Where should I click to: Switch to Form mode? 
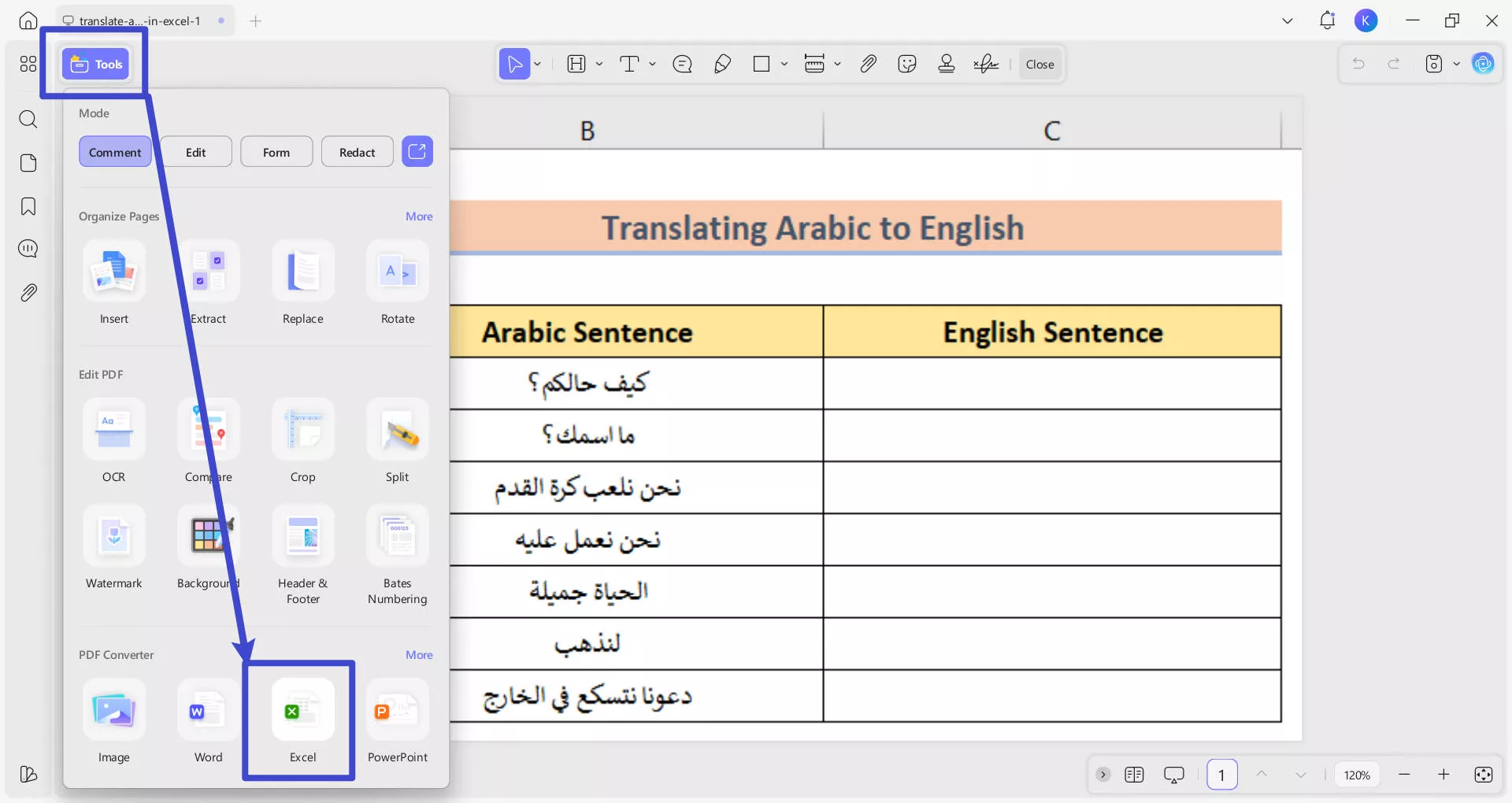tap(276, 151)
